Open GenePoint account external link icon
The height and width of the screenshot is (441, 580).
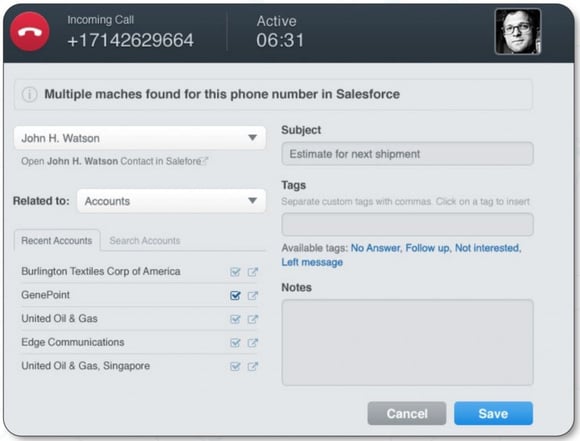pyautogui.click(x=253, y=296)
